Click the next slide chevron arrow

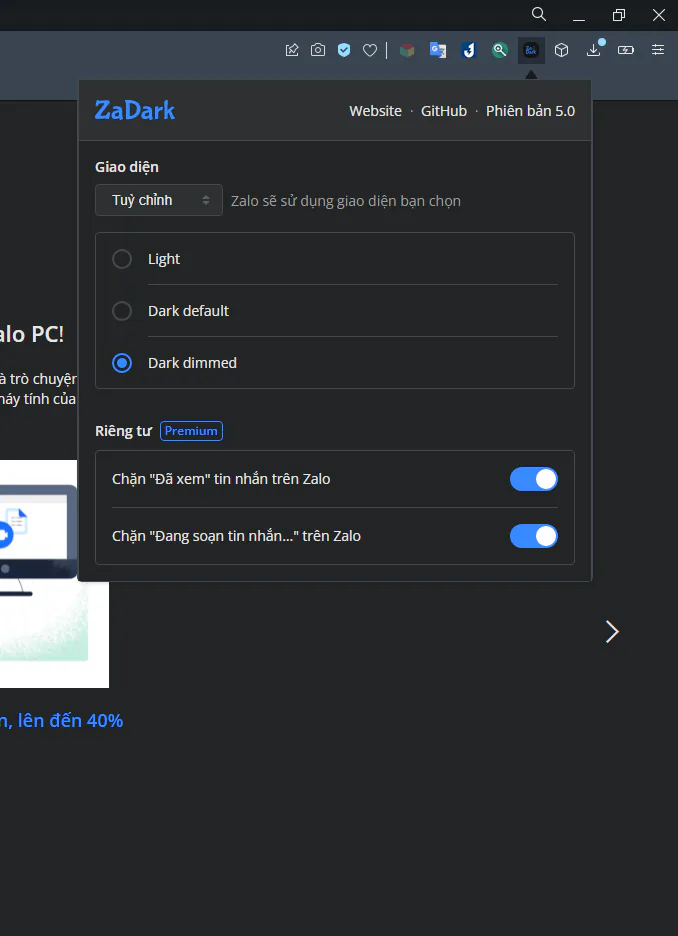612,632
